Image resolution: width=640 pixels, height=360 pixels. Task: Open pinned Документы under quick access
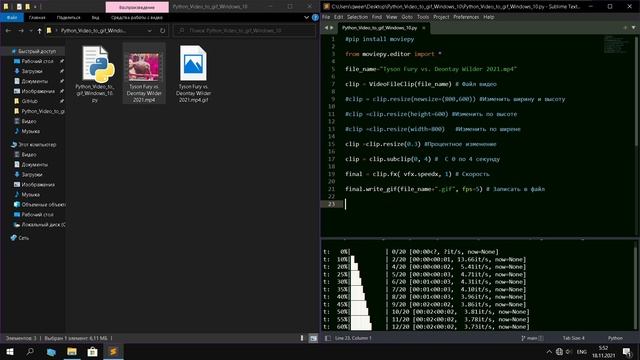(x=35, y=81)
